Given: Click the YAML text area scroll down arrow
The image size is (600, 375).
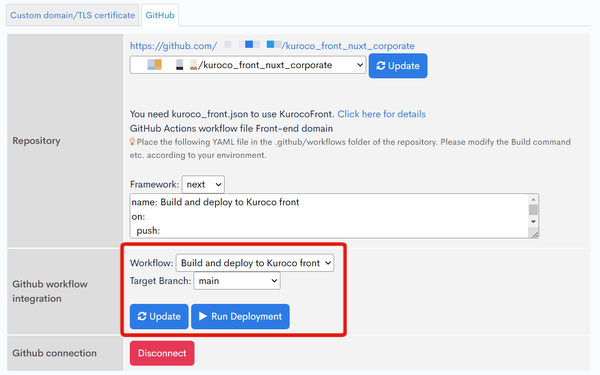Looking at the screenshot, I should (533, 222).
